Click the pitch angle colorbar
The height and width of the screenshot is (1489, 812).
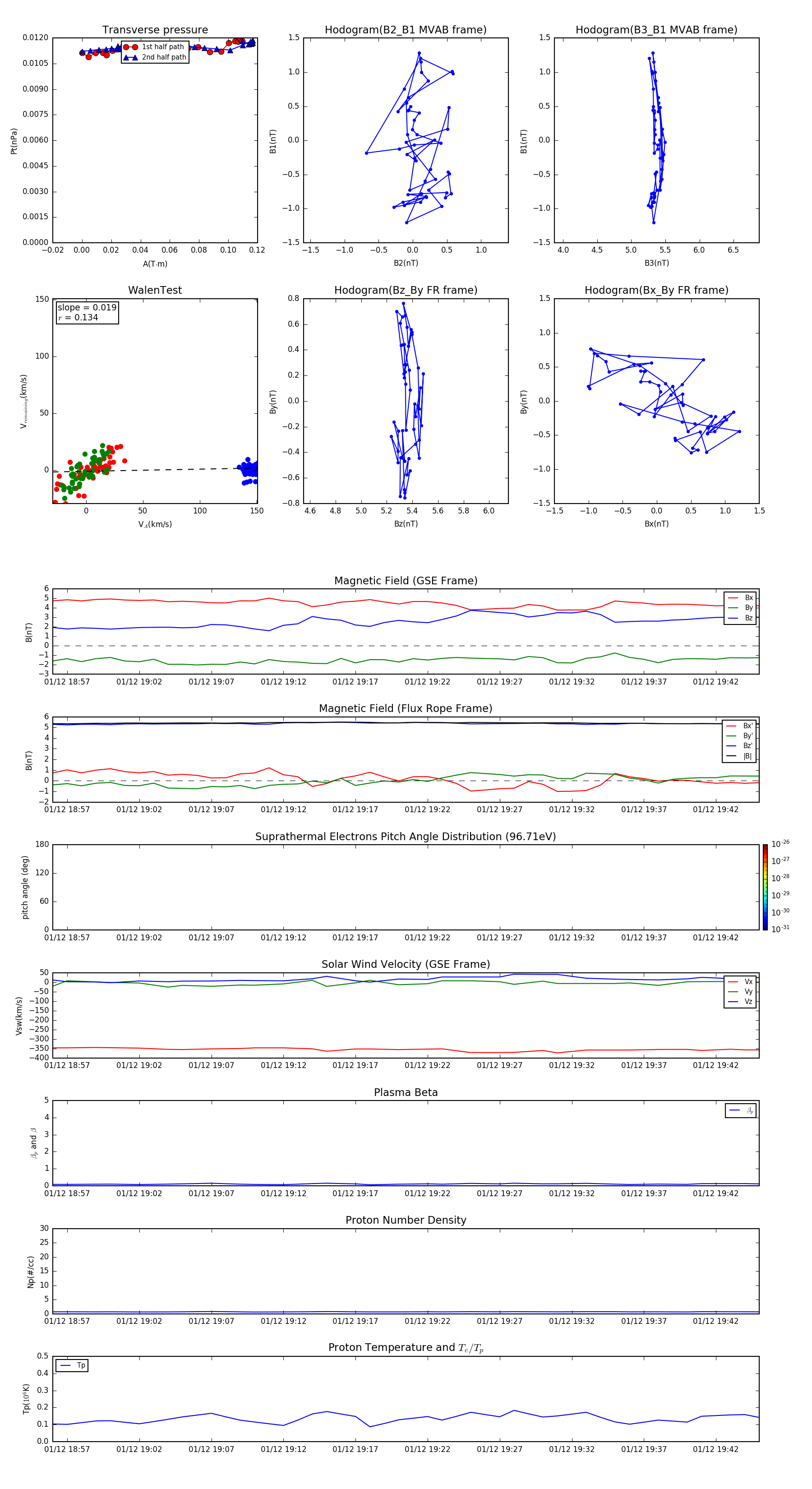pyautogui.click(x=765, y=887)
